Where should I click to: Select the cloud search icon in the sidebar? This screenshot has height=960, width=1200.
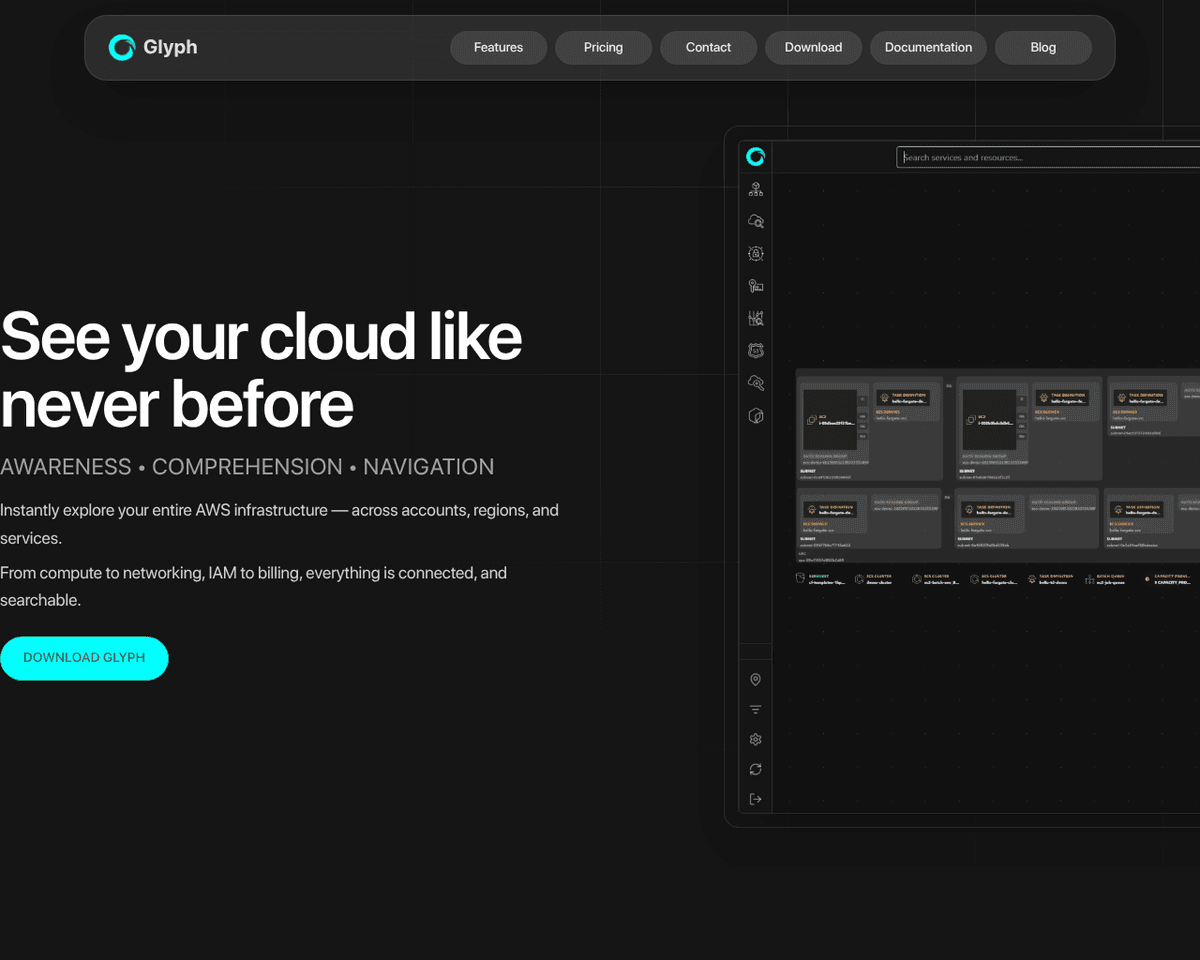[756, 221]
